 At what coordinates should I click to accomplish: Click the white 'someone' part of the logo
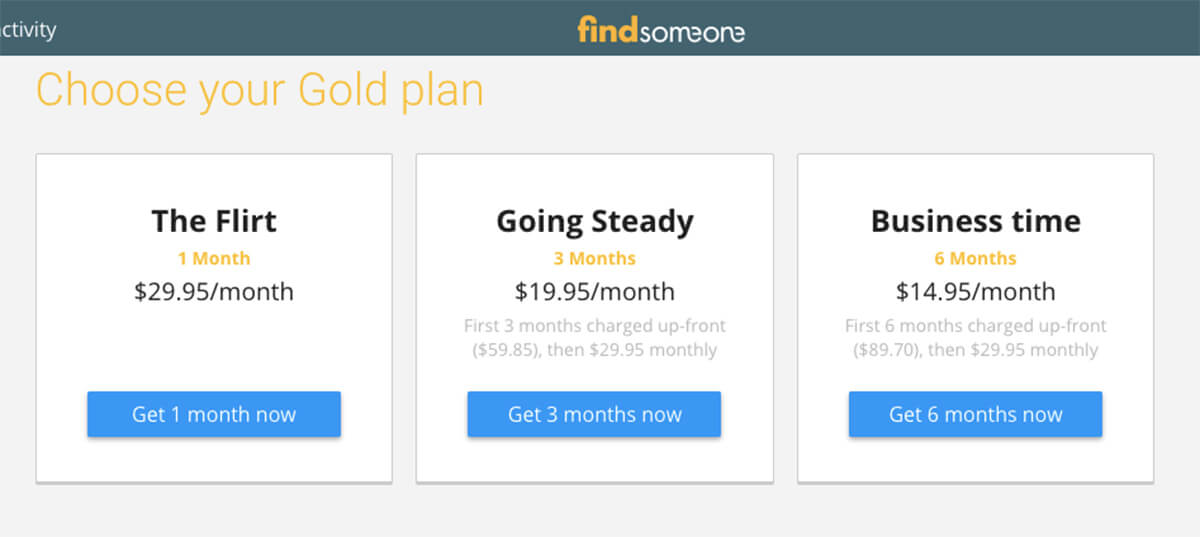pos(692,32)
